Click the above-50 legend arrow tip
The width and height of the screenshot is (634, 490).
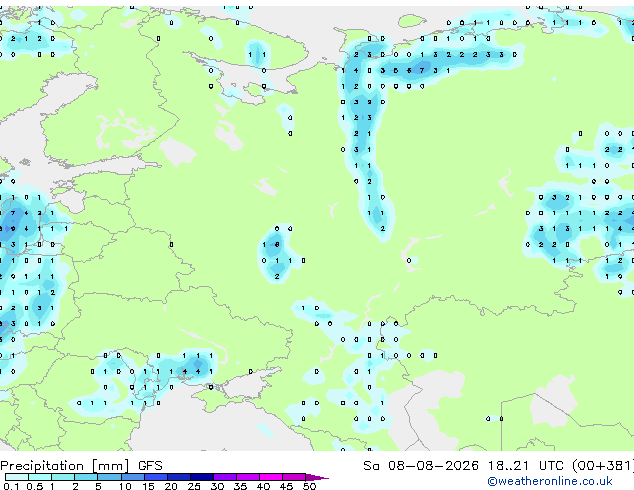pyautogui.click(x=317, y=477)
